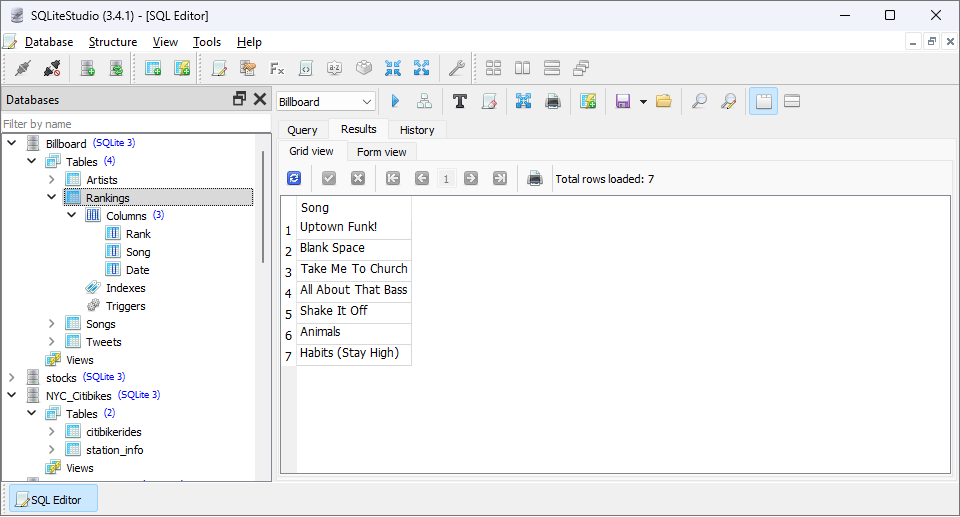Collapse the Rankings table node
Image resolution: width=960 pixels, height=517 pixels.
(51, 197)
